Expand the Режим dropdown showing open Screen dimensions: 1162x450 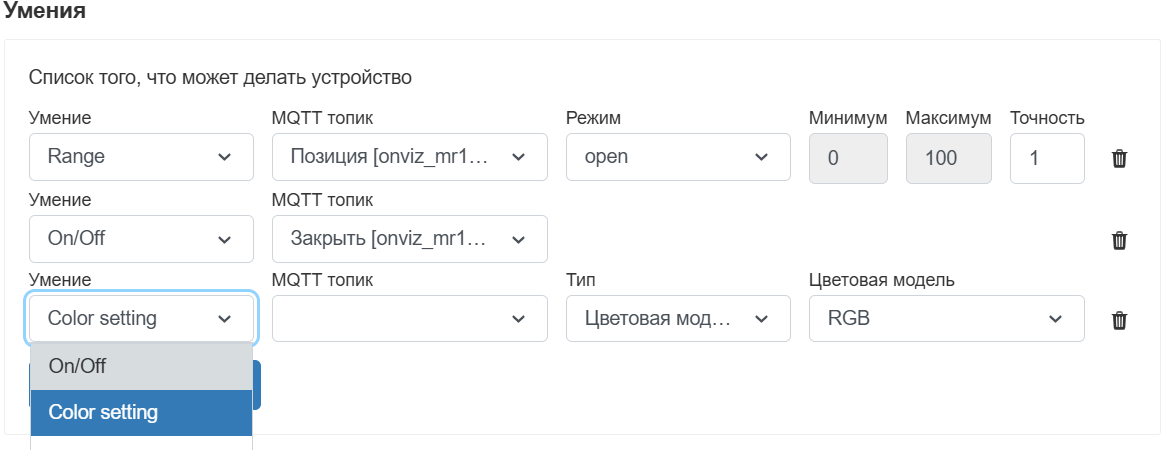pyautogui.click(x=677, y=157)
